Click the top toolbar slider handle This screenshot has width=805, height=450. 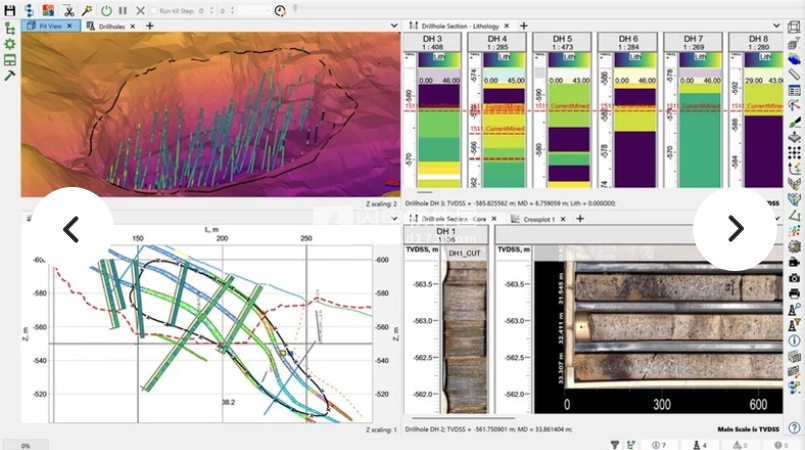[x=295, y=8]
